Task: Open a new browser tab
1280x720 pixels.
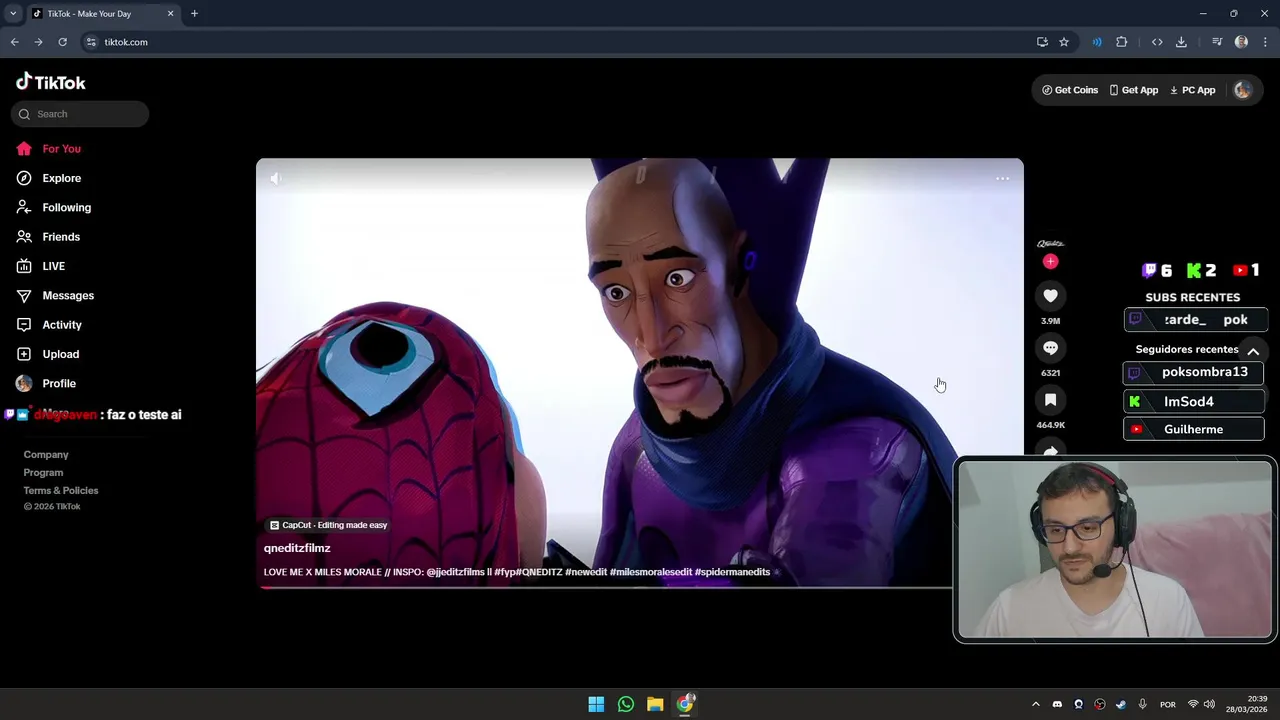Action: tap(194, 14)
